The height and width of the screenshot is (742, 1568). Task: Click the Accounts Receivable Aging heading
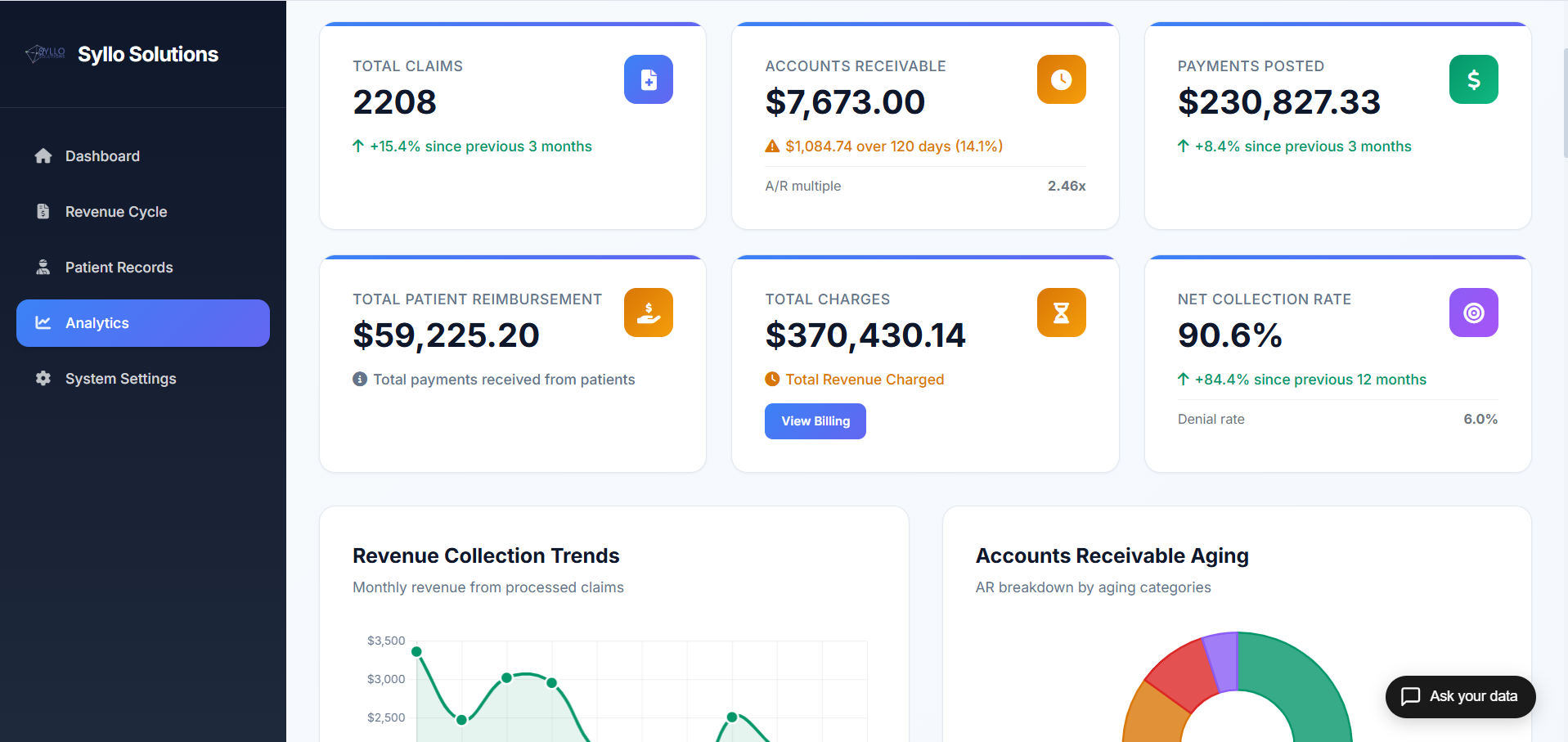(1112, 555)
